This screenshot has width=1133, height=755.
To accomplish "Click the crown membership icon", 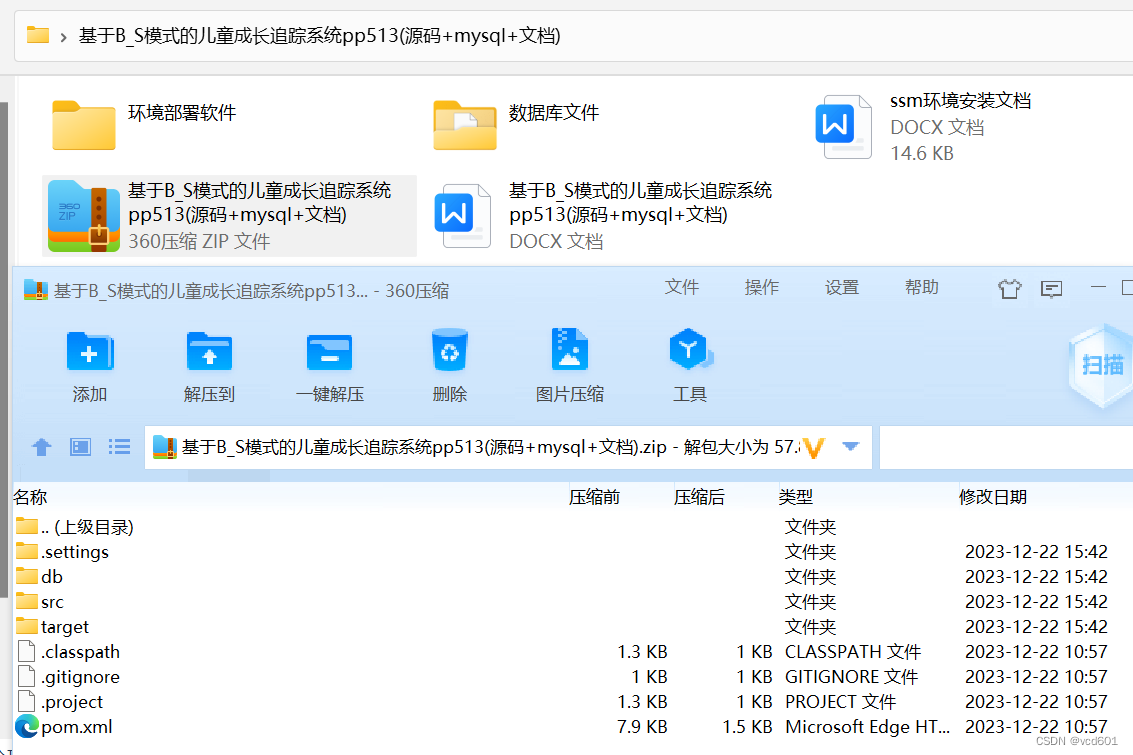I will pos(1009,288).
